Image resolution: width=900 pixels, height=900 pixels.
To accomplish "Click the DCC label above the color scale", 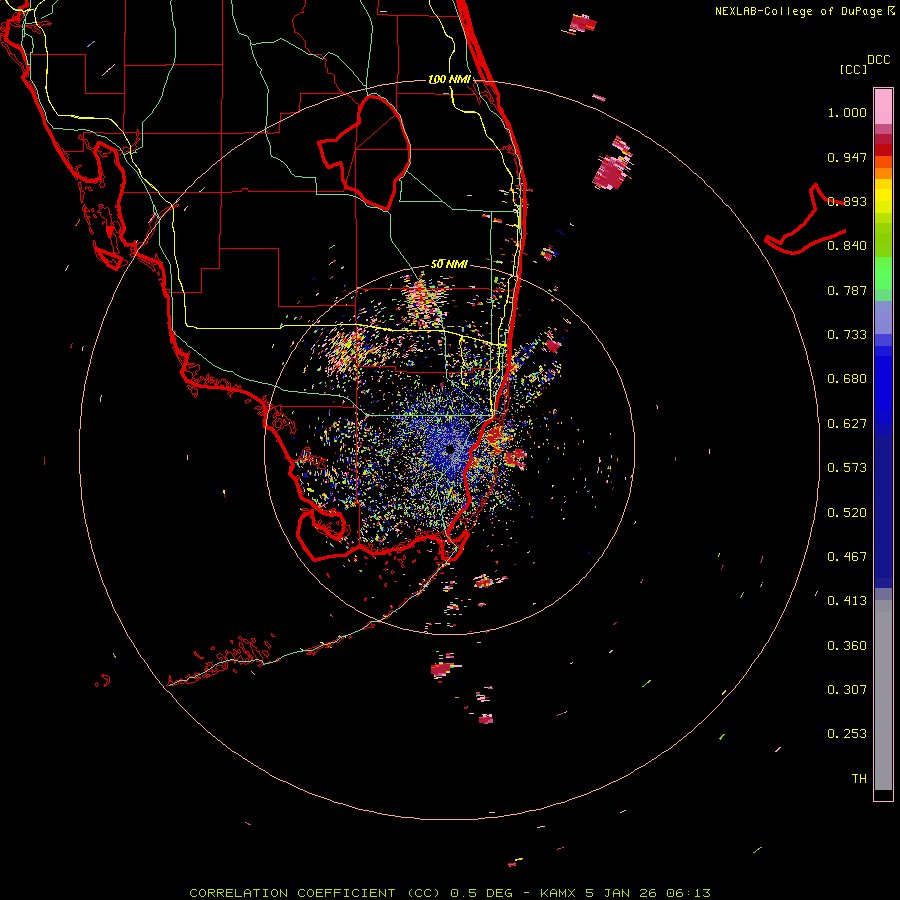I will pyautogui.click(x=879, y=60).
